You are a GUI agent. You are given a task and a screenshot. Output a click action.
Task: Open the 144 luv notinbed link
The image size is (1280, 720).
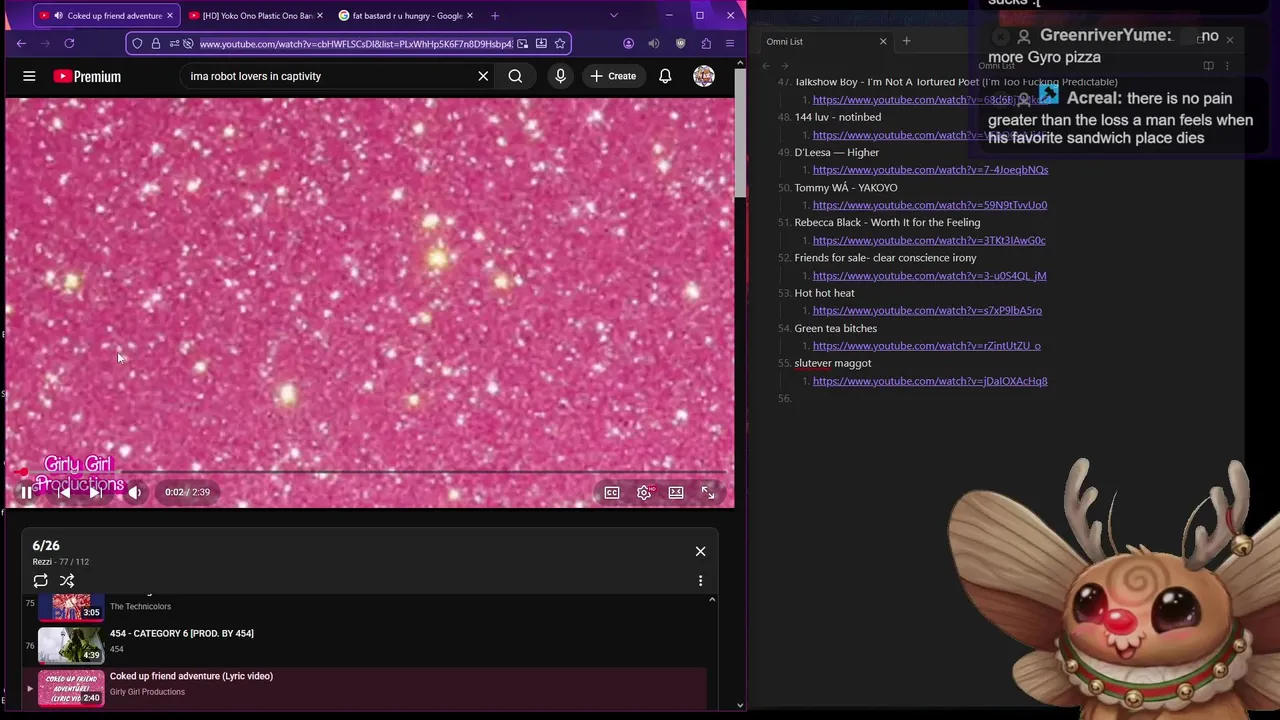(930, 135)
